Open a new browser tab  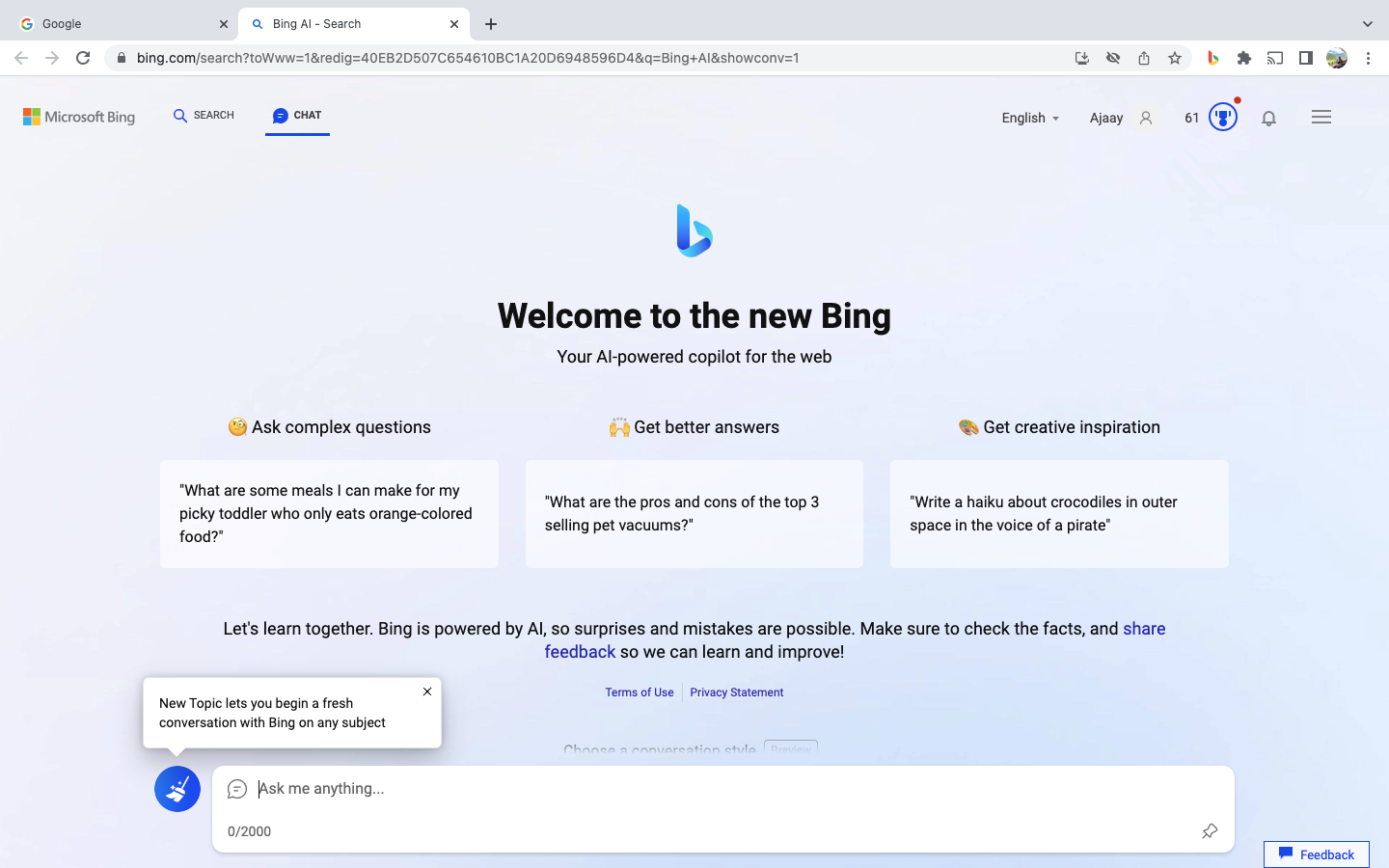[x=491, y=24]
